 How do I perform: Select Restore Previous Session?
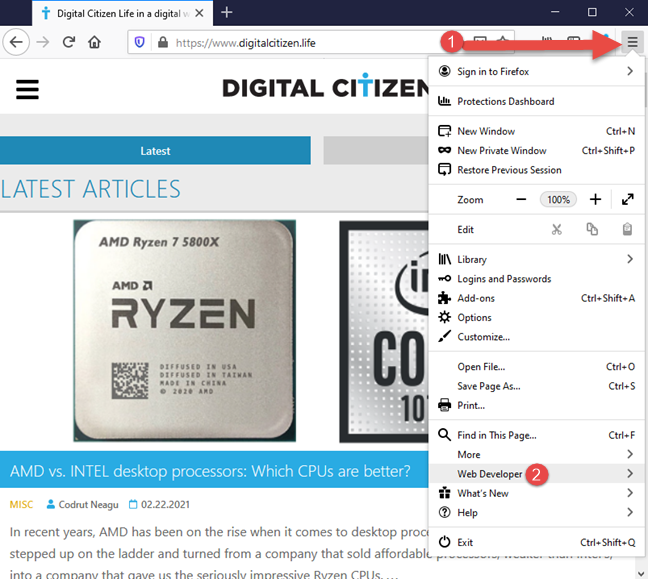point(536,170)
